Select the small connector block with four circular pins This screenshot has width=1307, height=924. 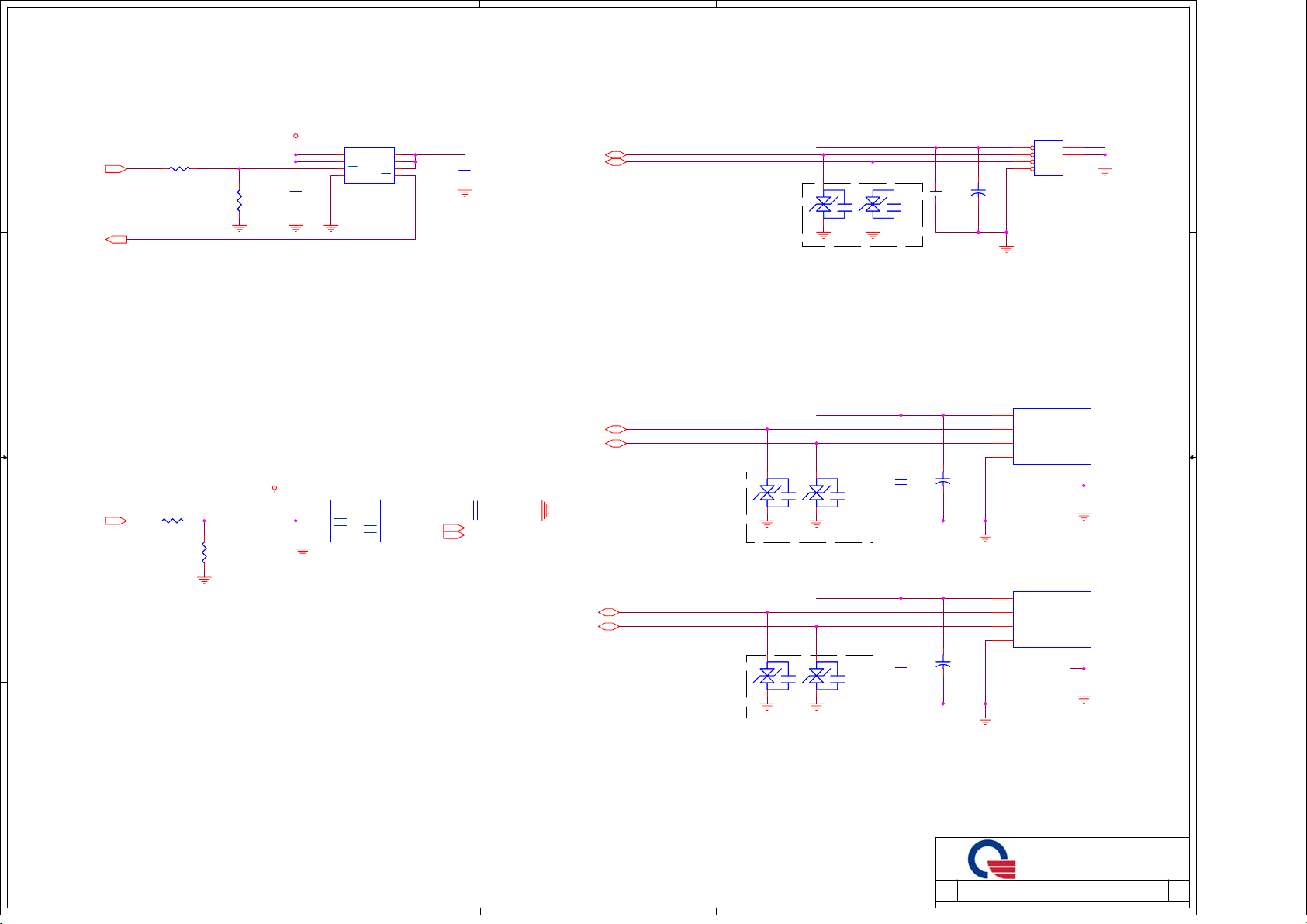pos(1046,158)
